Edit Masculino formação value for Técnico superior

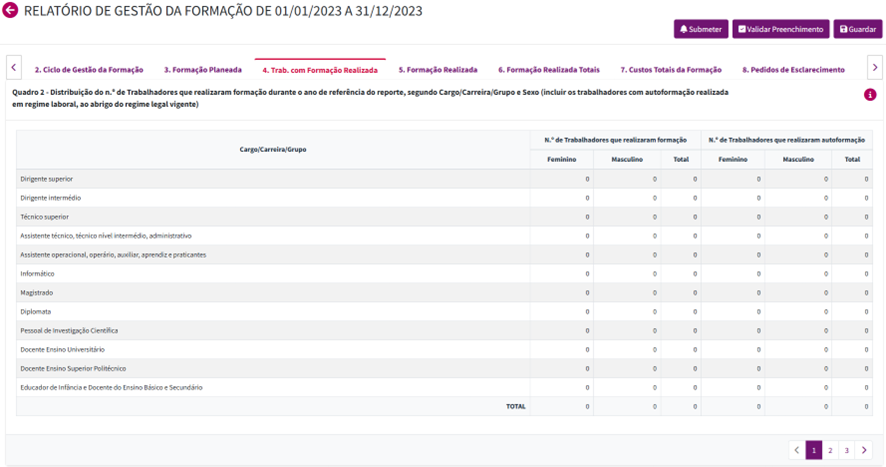[x=627, y=217]
